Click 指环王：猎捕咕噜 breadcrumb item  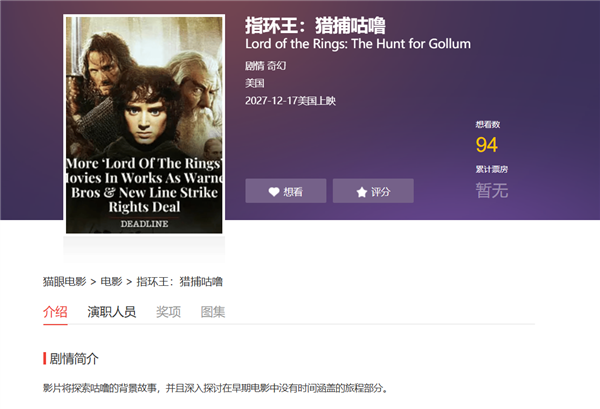point(179,282)
